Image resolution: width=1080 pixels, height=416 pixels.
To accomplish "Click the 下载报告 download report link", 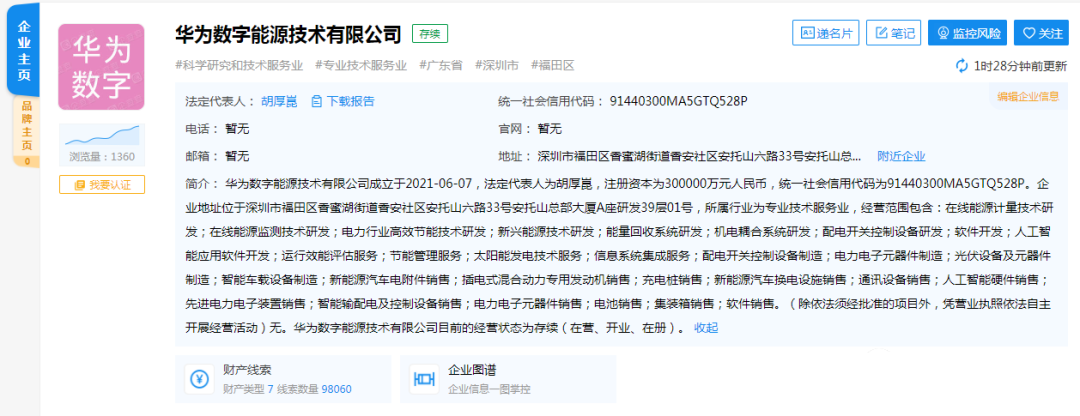I will click(343, 101).
